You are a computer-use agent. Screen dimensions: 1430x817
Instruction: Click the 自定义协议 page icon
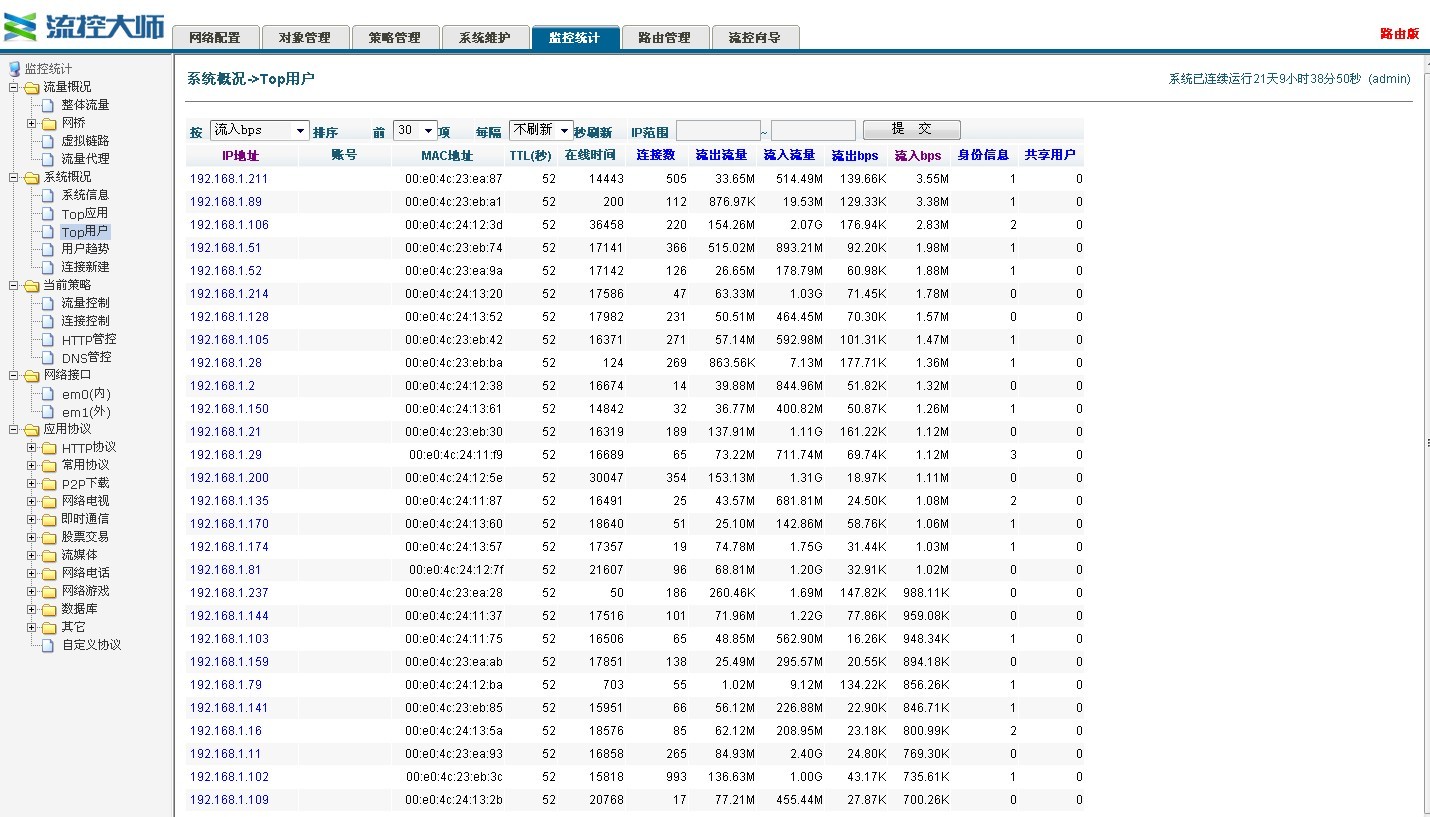point(48,645)
